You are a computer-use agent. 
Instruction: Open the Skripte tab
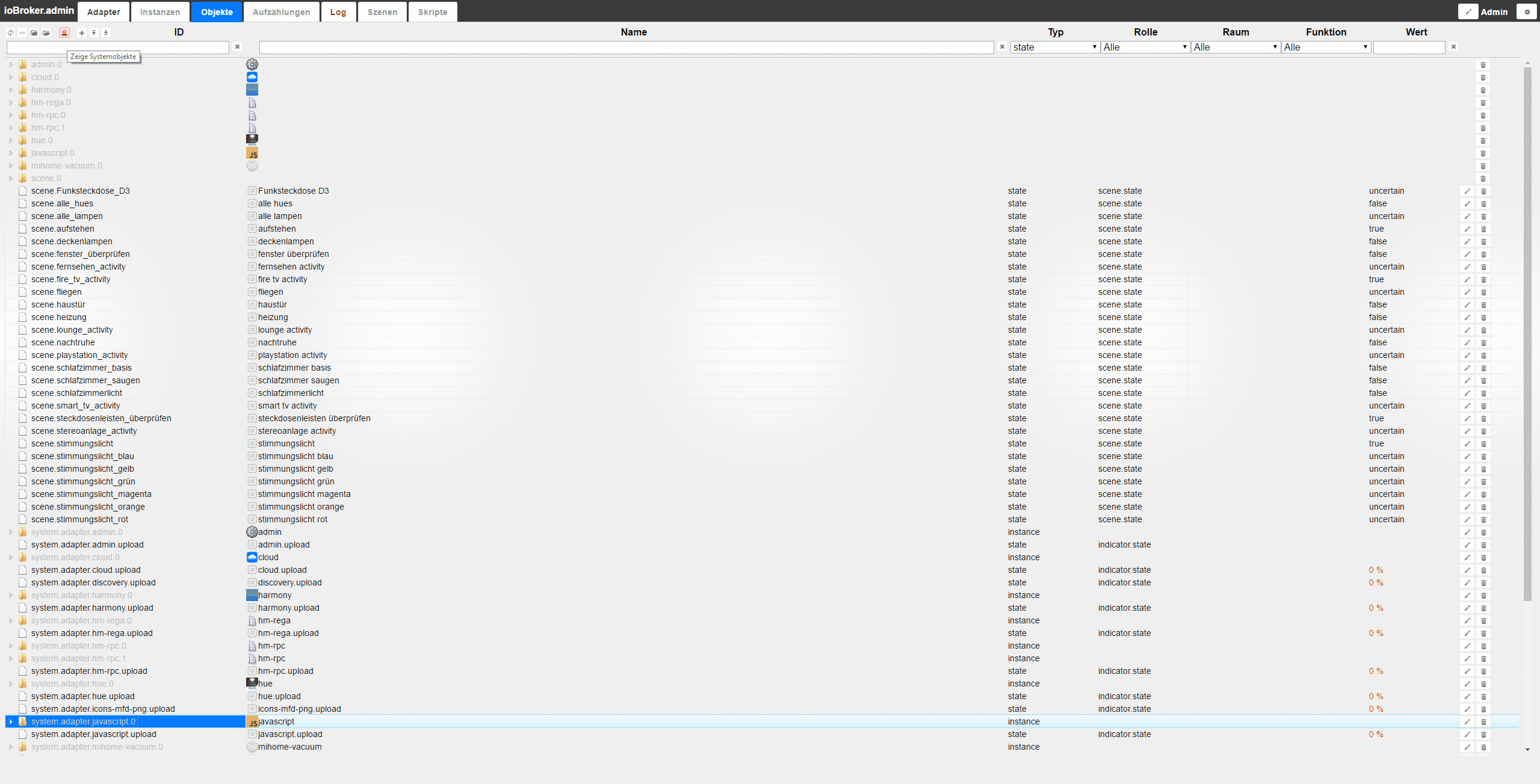433,12
